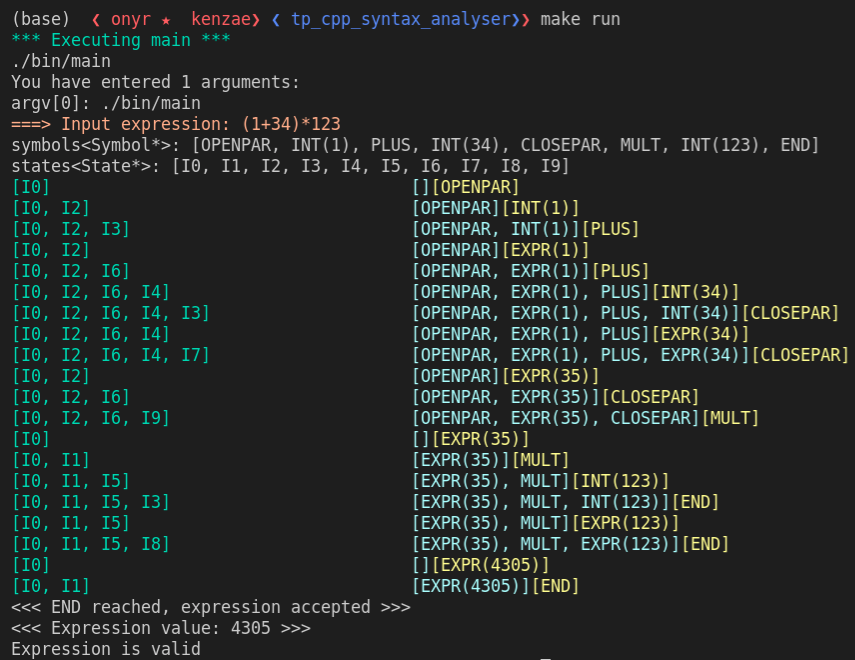
Task: Click the '[I0, I2, I3]' state stack
Action: 71,229
